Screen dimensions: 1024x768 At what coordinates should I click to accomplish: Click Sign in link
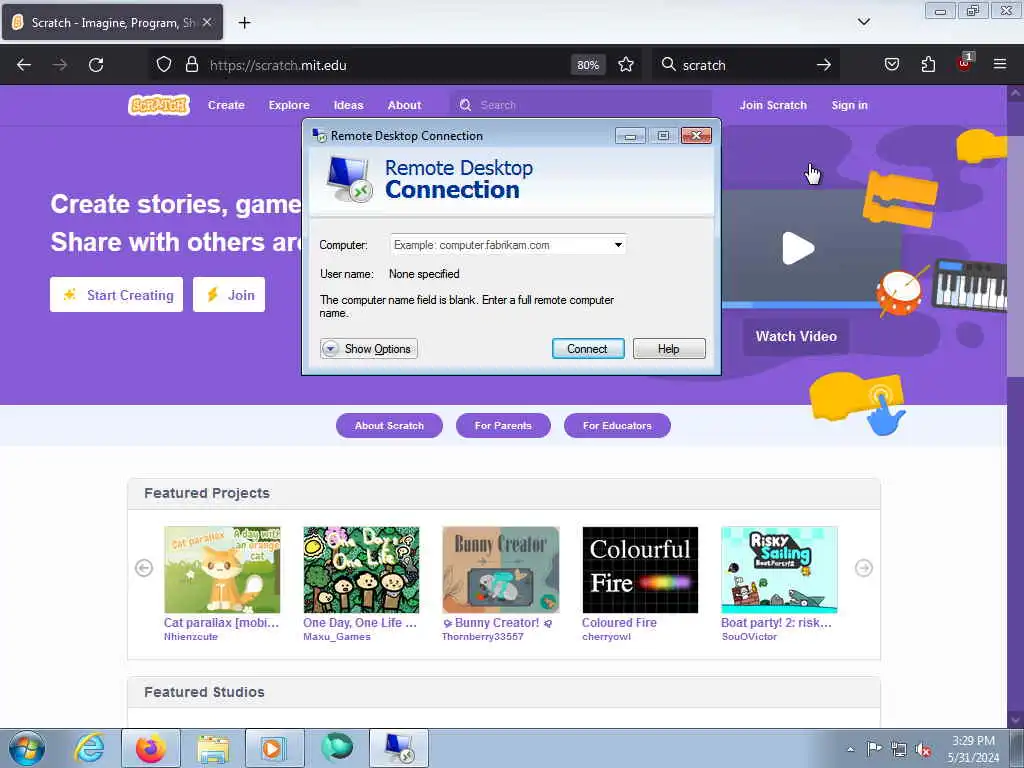tap(849, 105)
